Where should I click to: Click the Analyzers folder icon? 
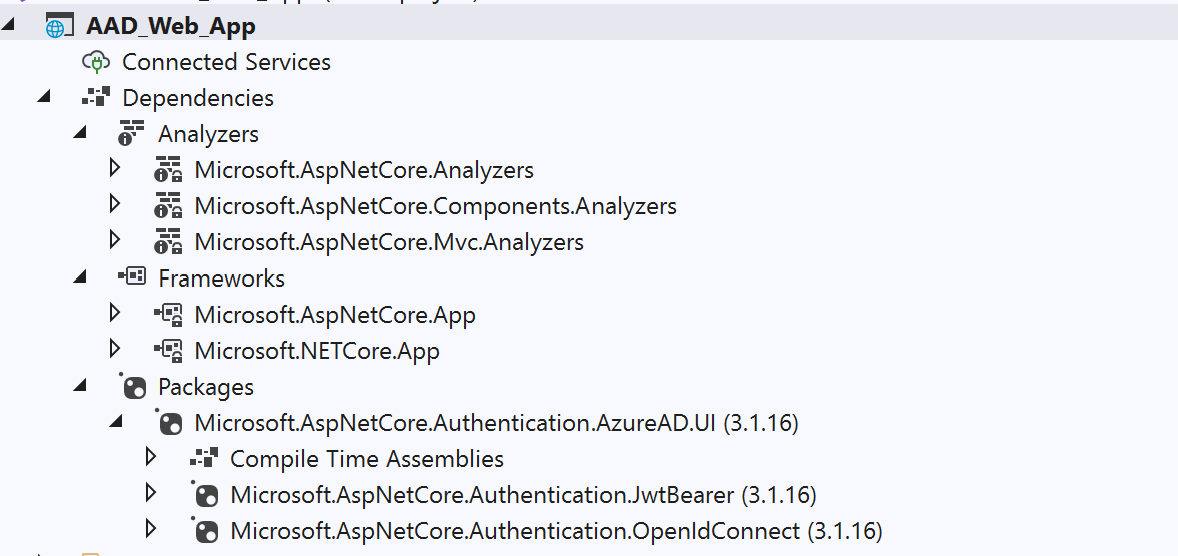point(131,134)
